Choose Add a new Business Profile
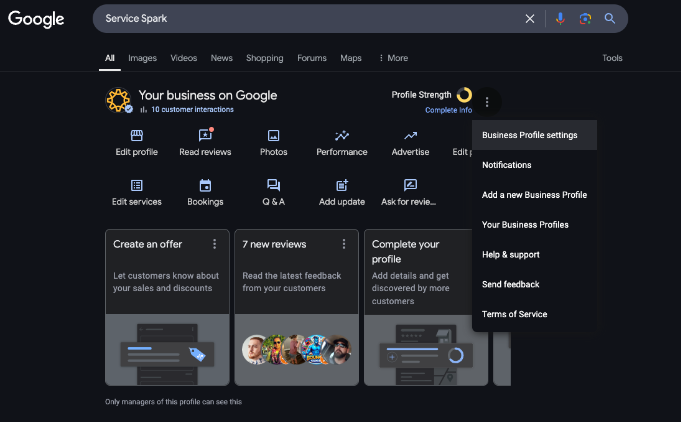The width and height of the screenshot is (681, 422). [534, 195]
